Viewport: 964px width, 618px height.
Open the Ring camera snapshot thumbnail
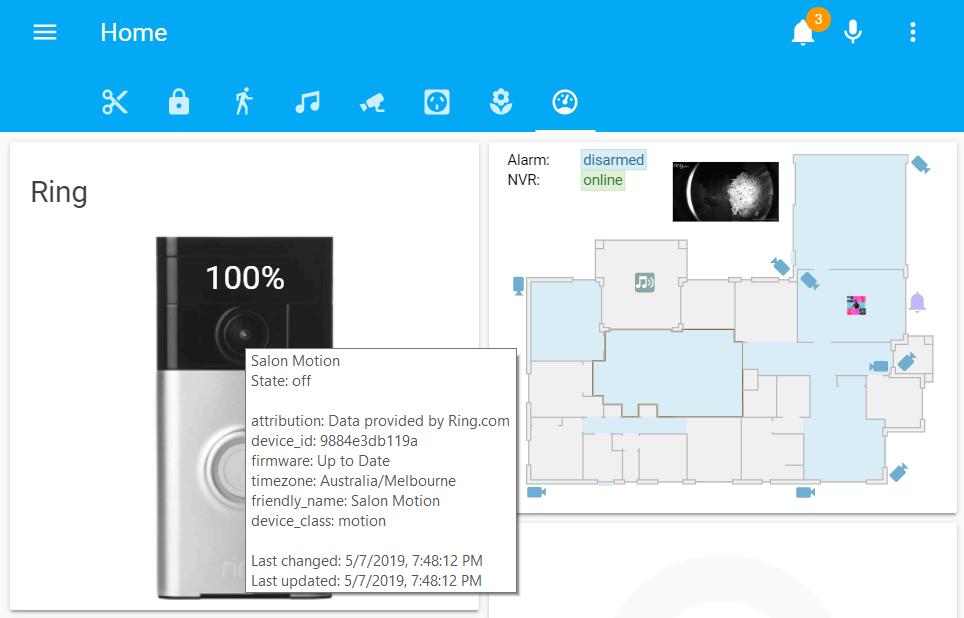[x=725, y=191]
